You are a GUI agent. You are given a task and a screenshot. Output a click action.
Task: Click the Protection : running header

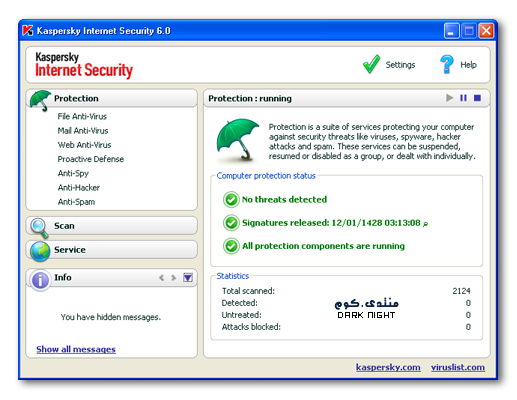[x=250, y=98]
